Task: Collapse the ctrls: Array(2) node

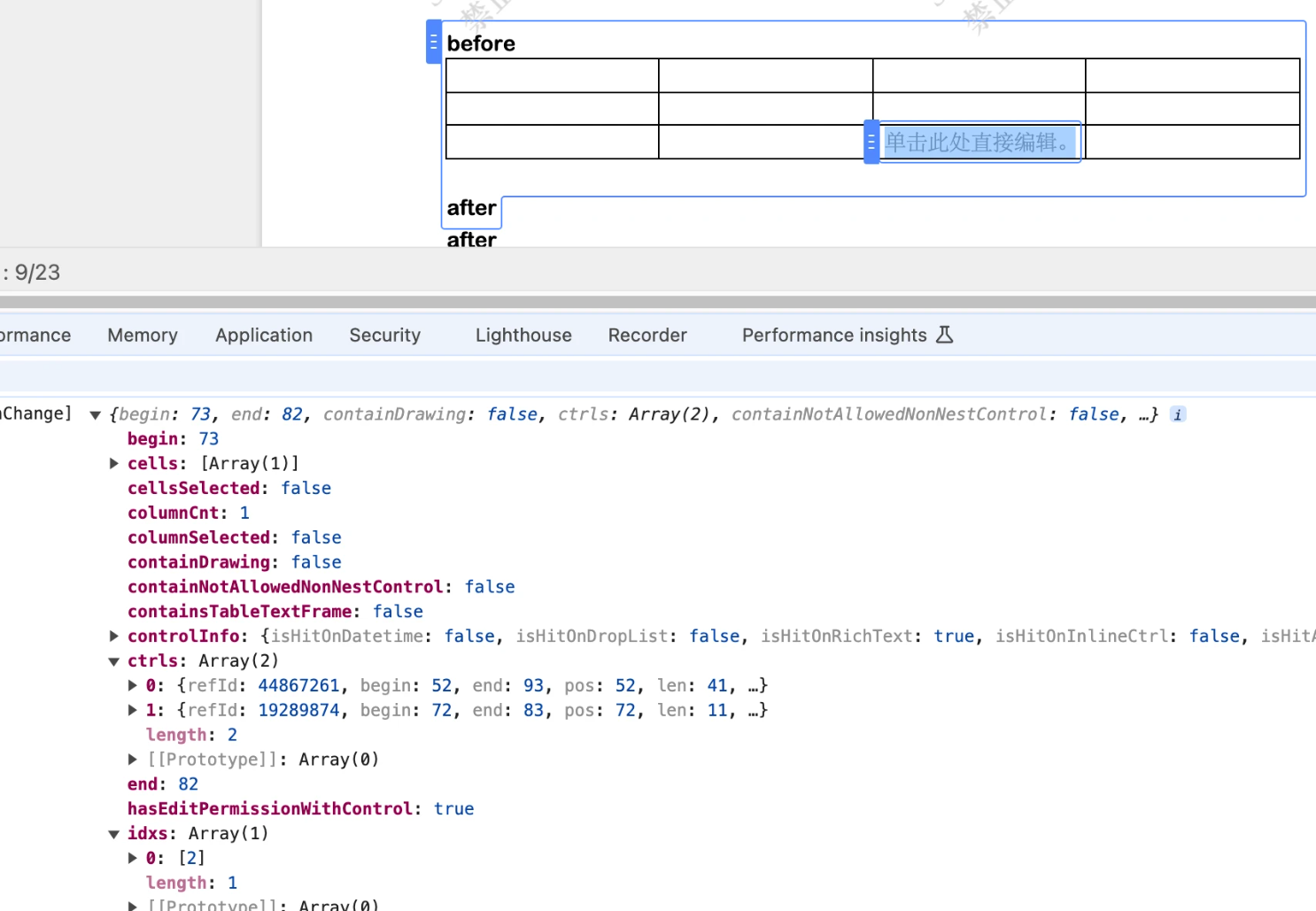Action: coord(114,660)
